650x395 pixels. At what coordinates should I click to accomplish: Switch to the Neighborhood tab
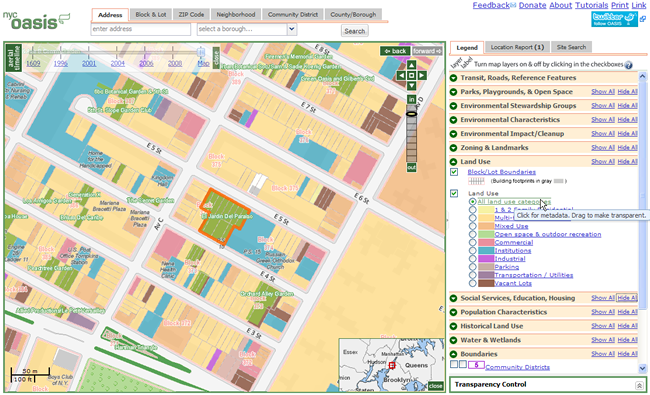point(235,15)
